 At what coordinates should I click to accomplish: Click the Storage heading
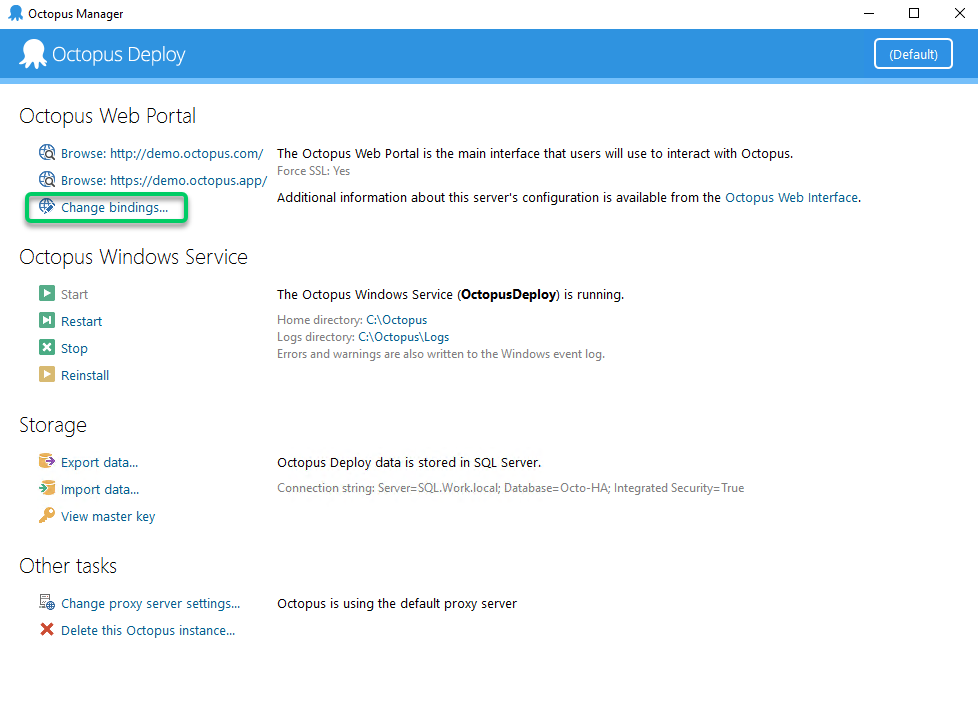[53, 425]
